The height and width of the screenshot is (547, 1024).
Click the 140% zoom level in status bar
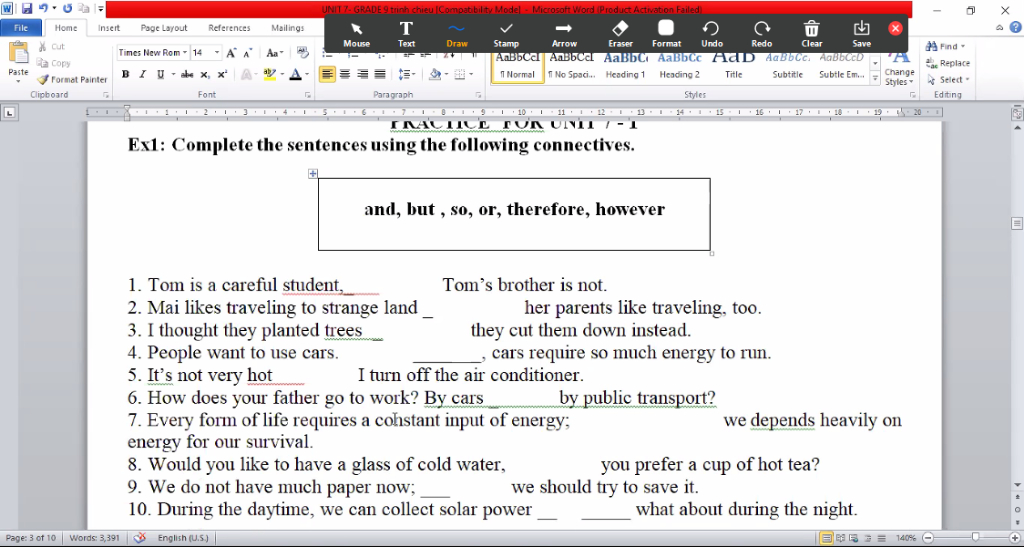906,538
